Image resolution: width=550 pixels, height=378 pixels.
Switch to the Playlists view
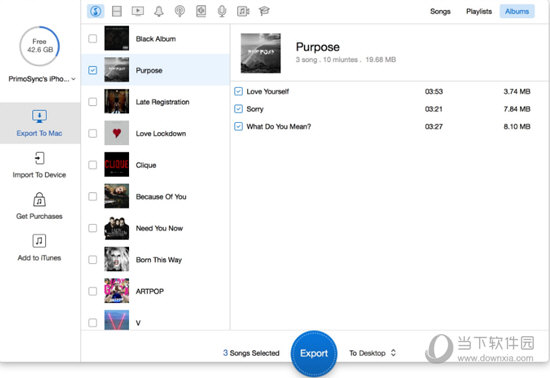tap(479, 12)
